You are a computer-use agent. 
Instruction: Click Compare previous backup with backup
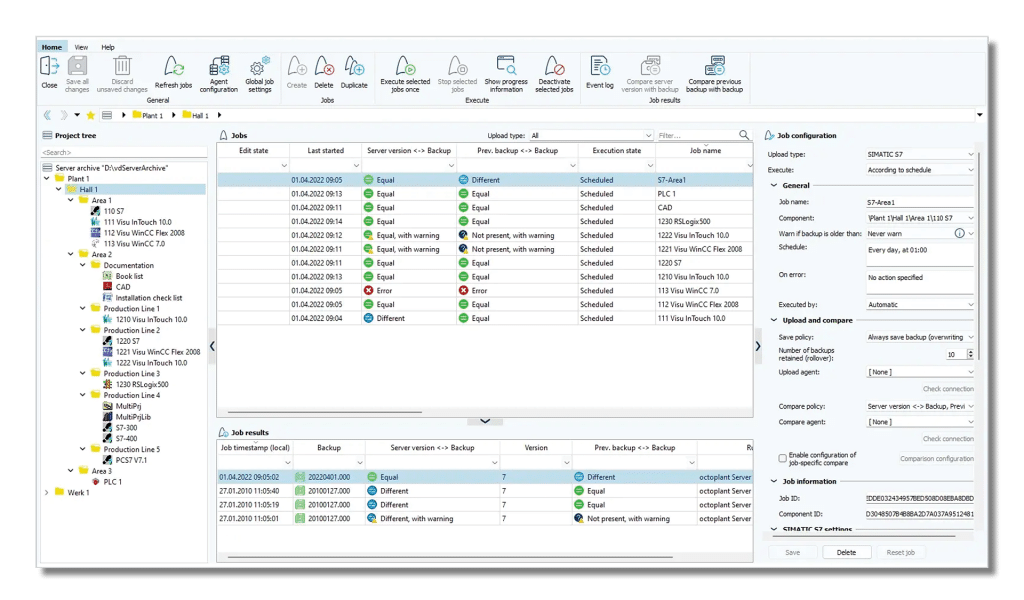point(714,66)
